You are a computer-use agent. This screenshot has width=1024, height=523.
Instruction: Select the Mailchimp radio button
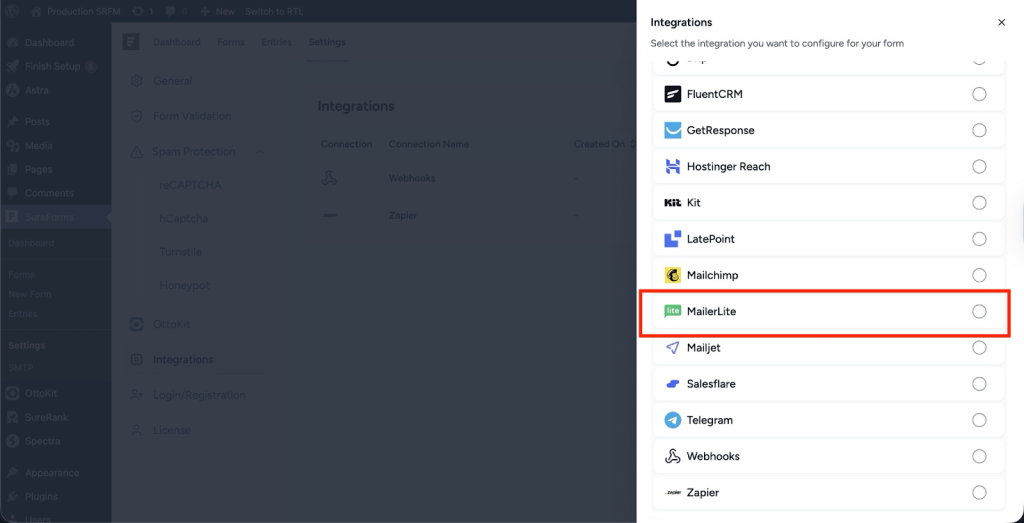(x=979, y=276)
